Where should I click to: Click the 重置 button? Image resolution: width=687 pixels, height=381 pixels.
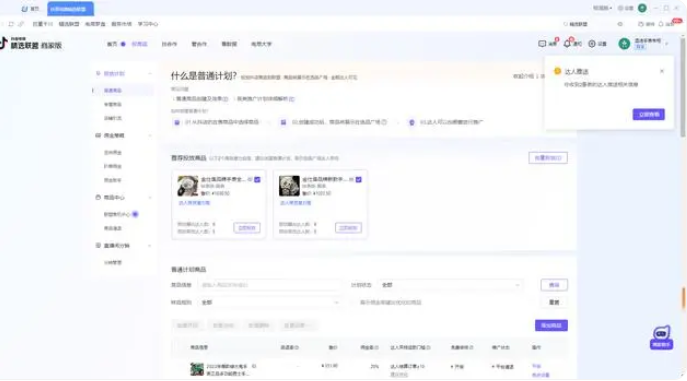(554, 303)
